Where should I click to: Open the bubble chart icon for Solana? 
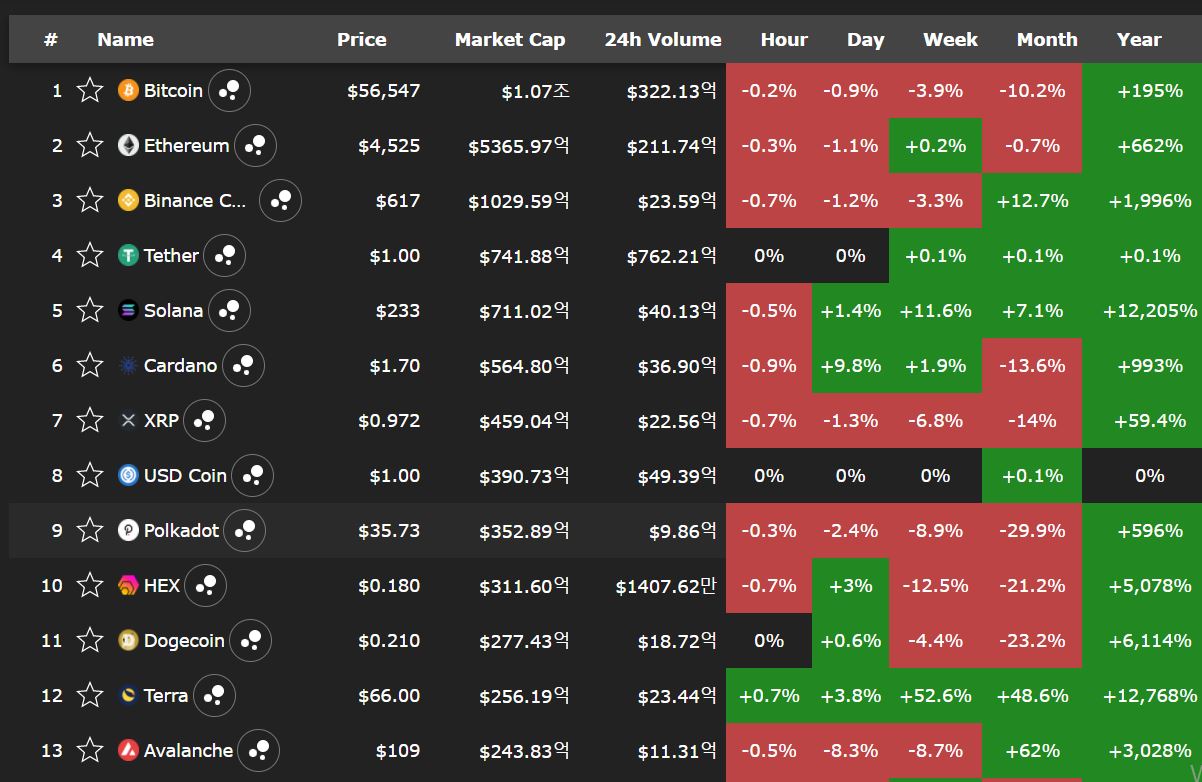(230, 310)
